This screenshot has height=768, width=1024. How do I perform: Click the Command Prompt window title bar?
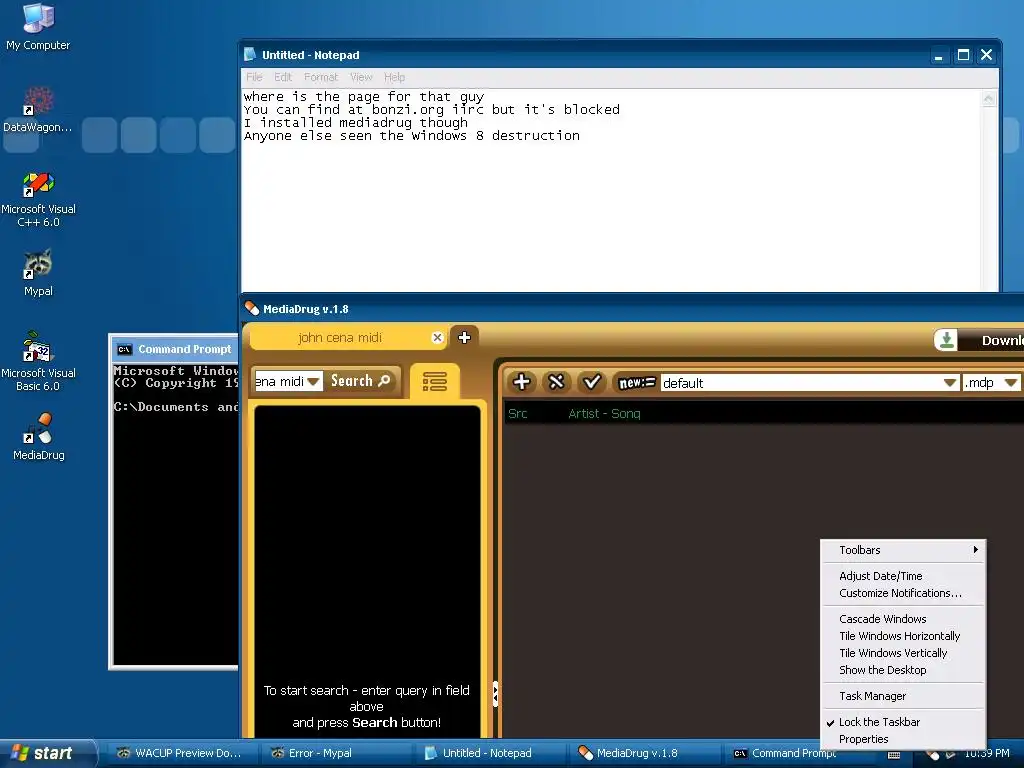[175, 349]
